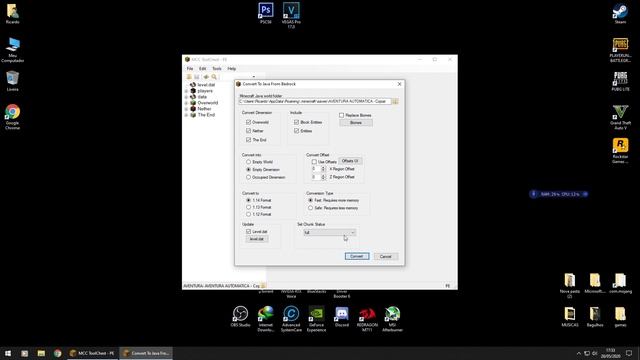640x360 pixels.
Task: Launch the MSI Afterburner shortcut
Action: coord(392,319)
